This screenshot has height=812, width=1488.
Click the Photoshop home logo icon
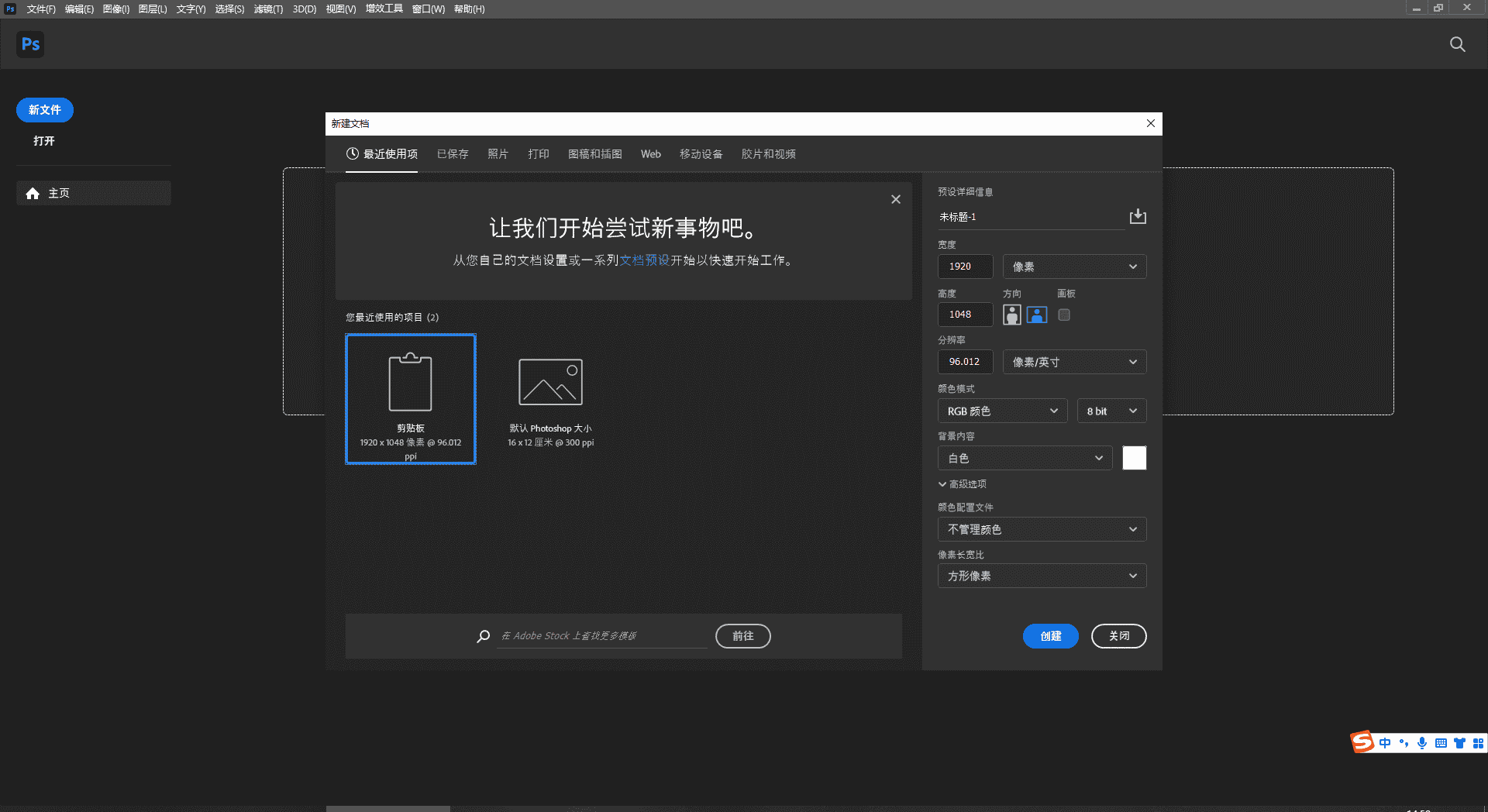(x=30, y=44)
